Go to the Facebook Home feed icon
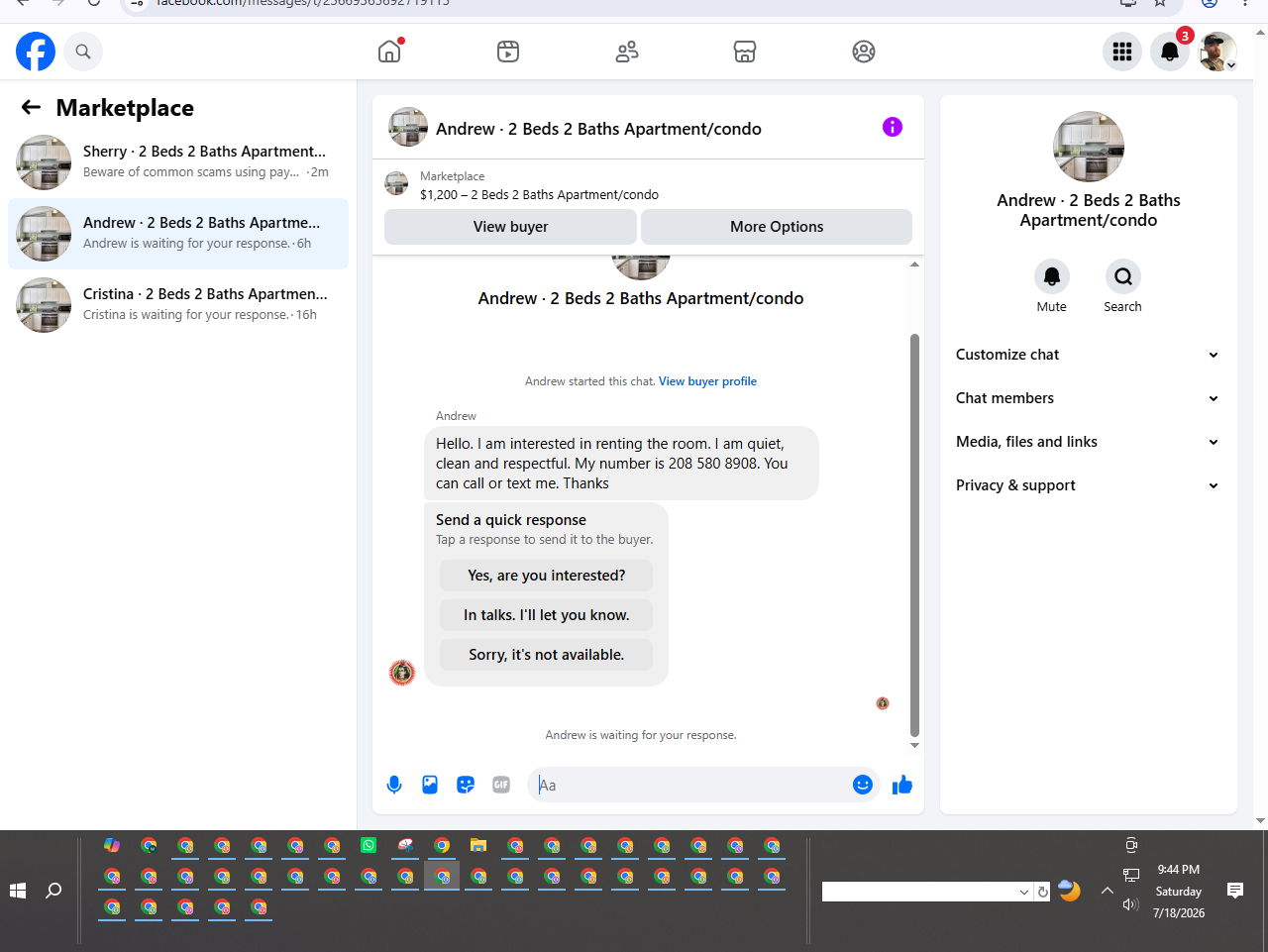Image resolution: width=1268 pixels, height=952 pixels. 389,52
